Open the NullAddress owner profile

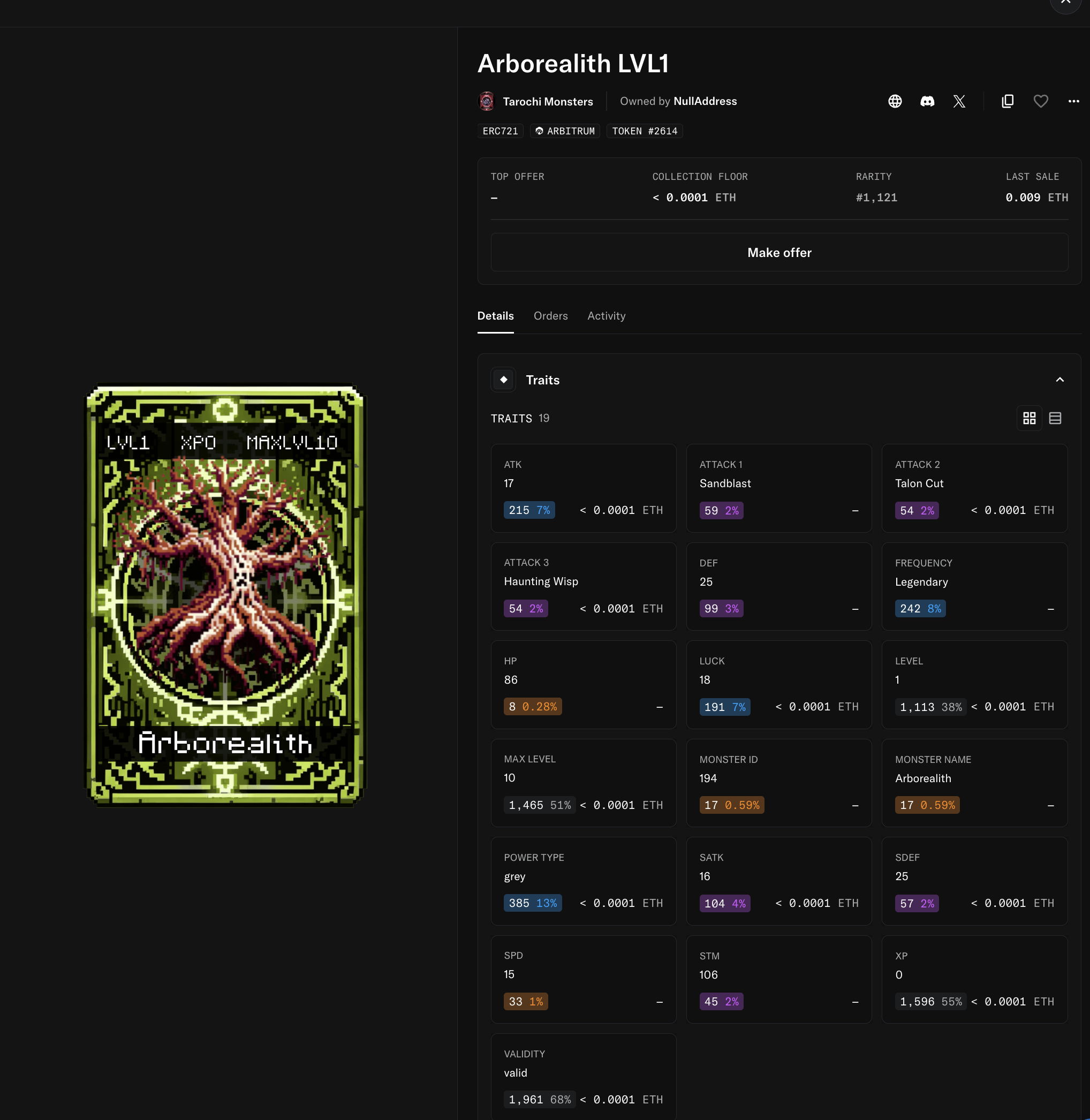[705, 101]
